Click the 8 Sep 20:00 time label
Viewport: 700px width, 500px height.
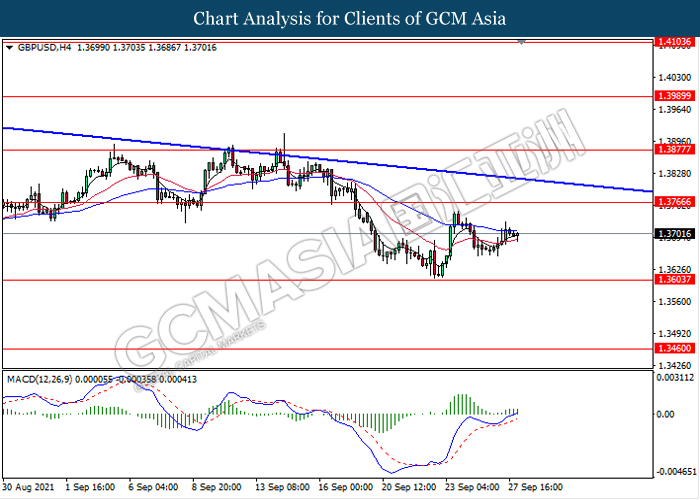point(217,487)
